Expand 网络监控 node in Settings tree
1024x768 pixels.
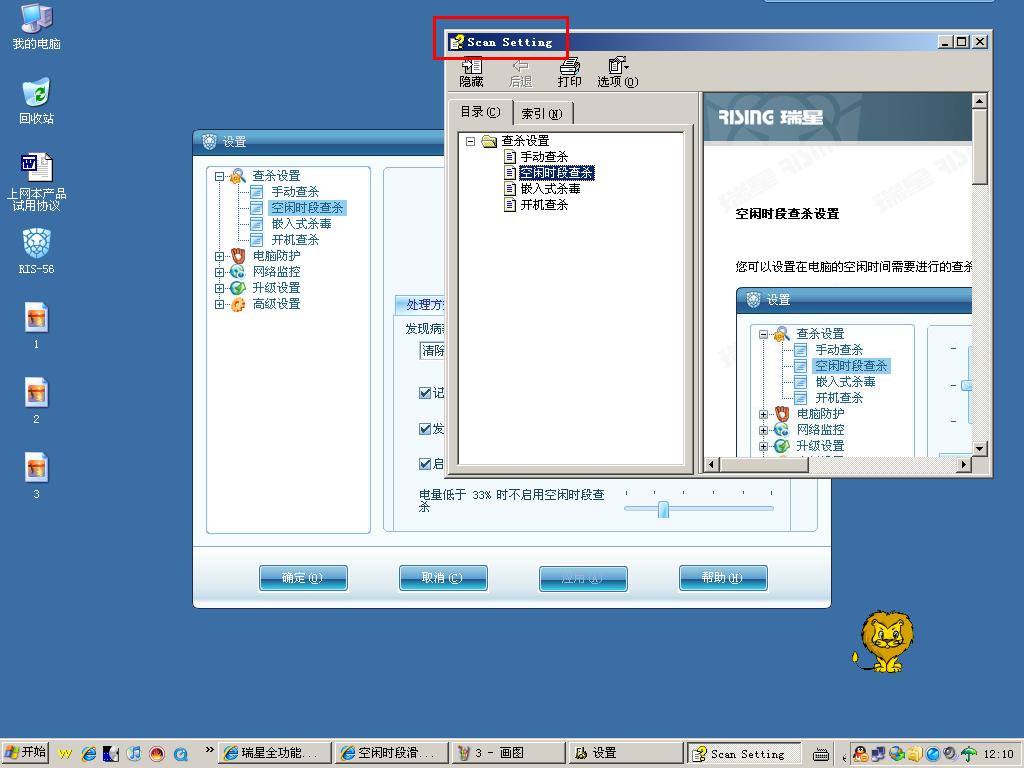[219, 272]
